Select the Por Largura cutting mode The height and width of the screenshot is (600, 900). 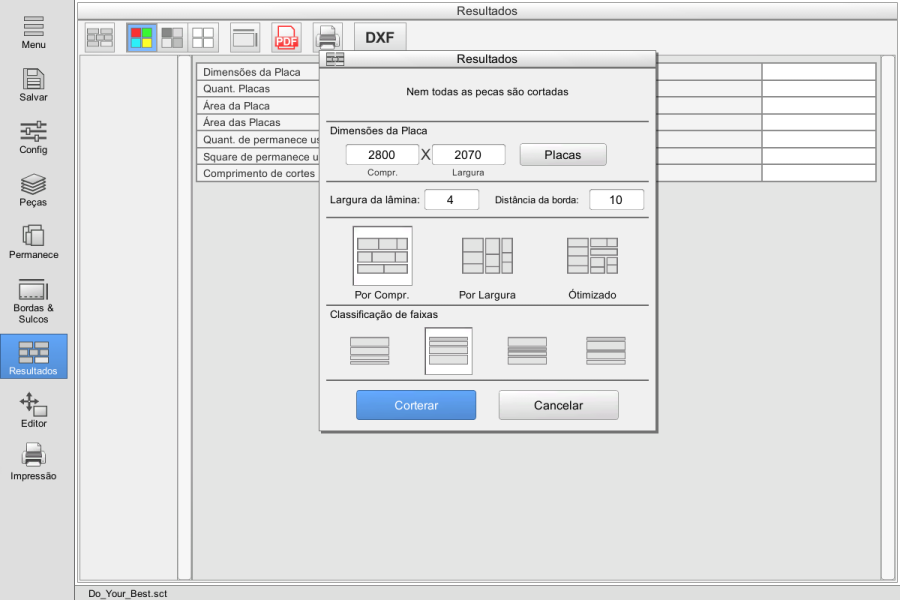click(x=487, y=264)
